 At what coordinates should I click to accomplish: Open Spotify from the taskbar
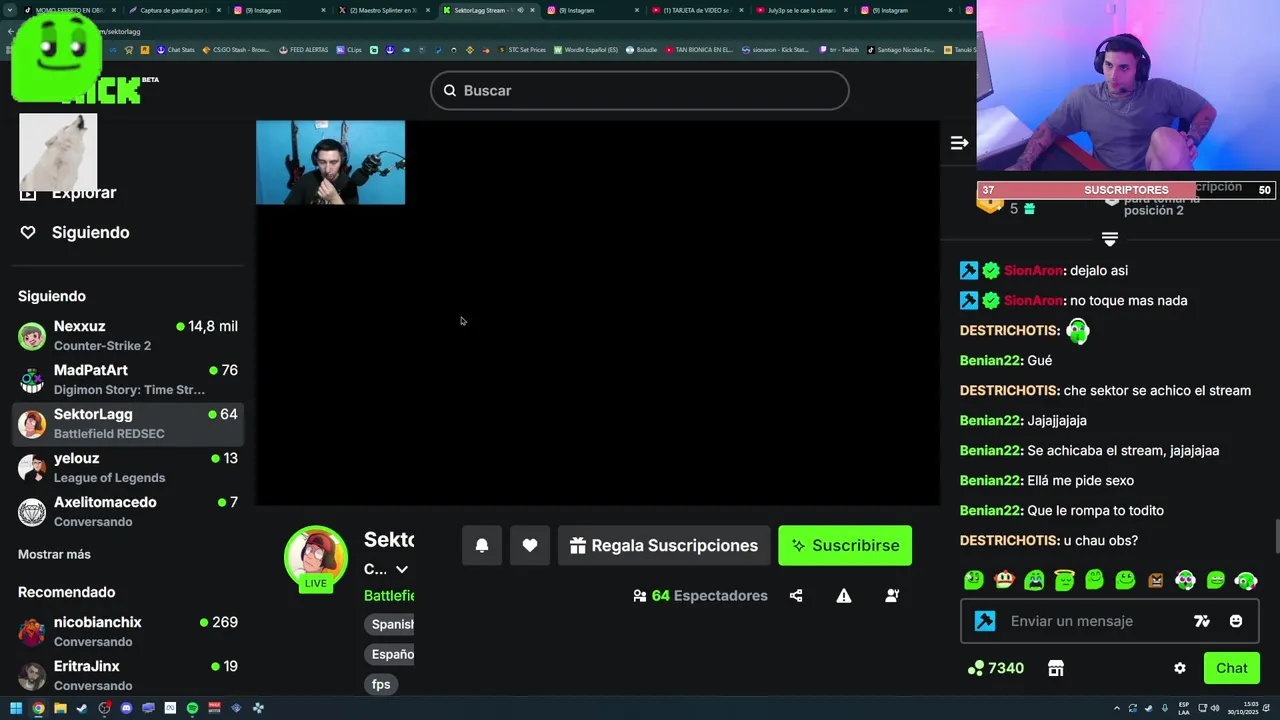pyautogui.click(x=192, y=708)
